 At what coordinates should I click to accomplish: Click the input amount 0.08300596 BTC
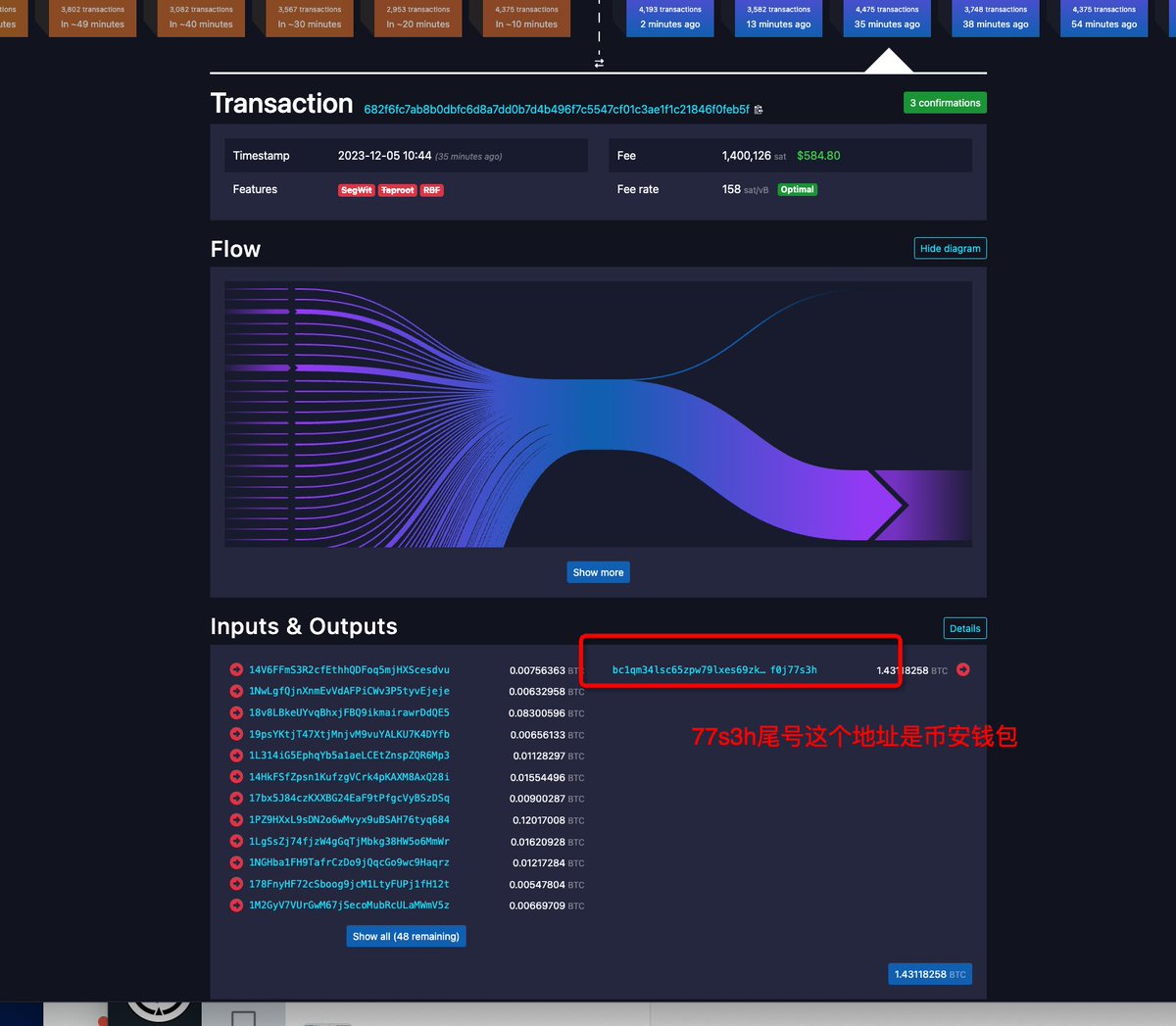547,713
